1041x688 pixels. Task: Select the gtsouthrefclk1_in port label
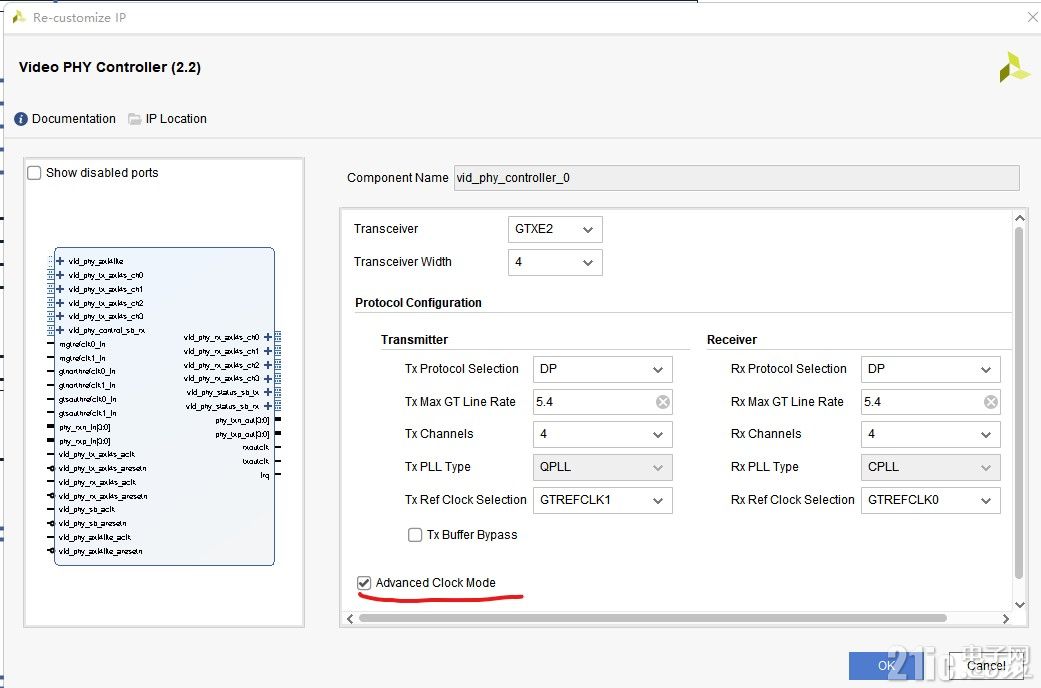[x=88, y=413]
